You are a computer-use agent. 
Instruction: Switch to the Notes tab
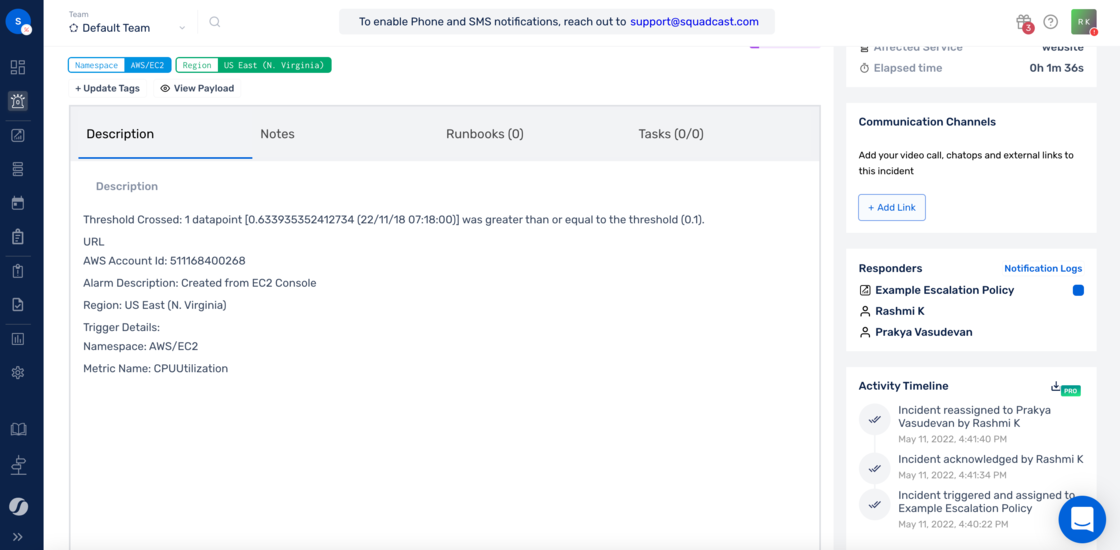[x=277, y=134]
